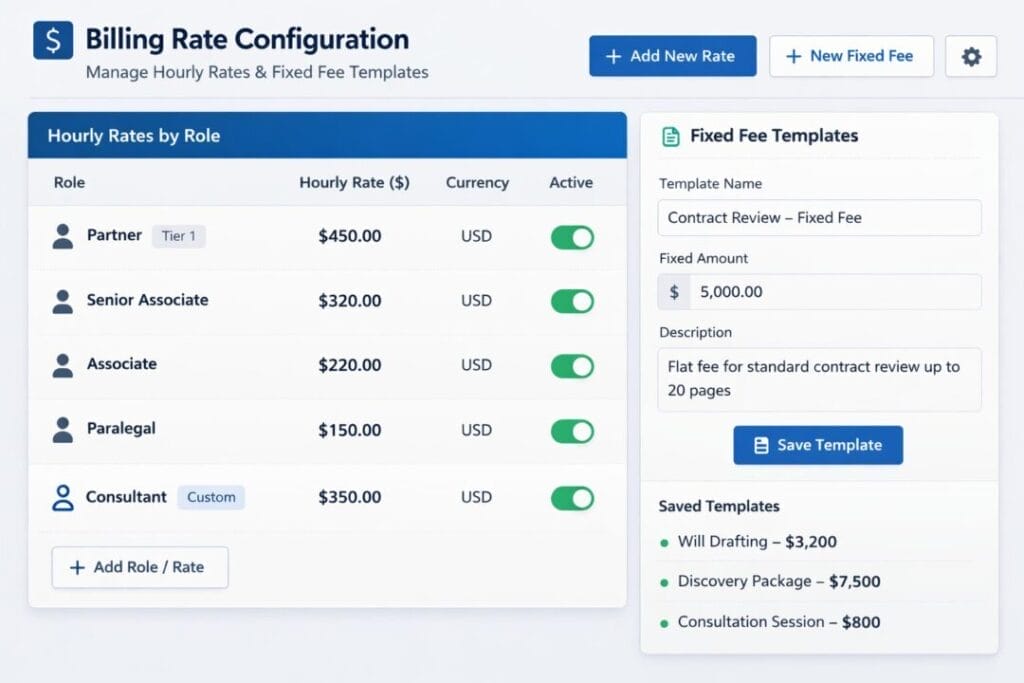The image size is (1024, 683).
Task: Select the Discovery Package saved template
Action: tap(780, 581)
